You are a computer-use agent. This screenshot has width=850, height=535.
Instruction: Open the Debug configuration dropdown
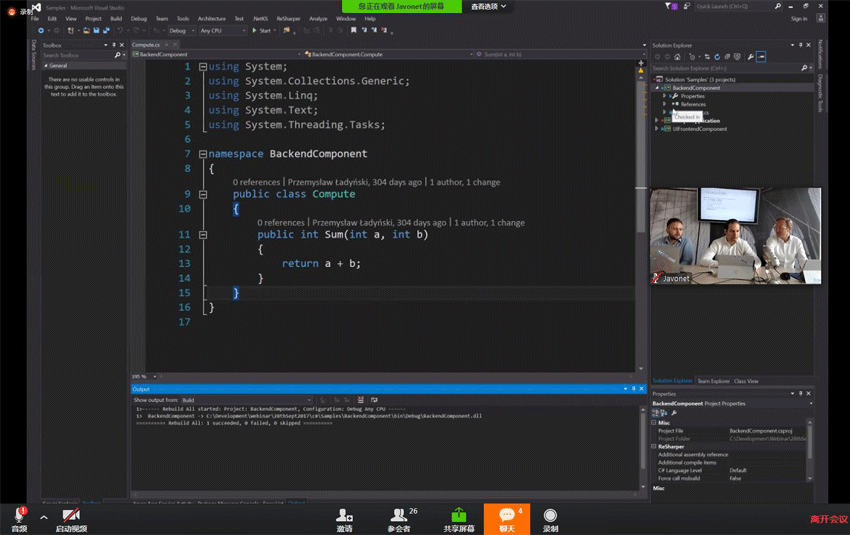(x=182, y=31)
